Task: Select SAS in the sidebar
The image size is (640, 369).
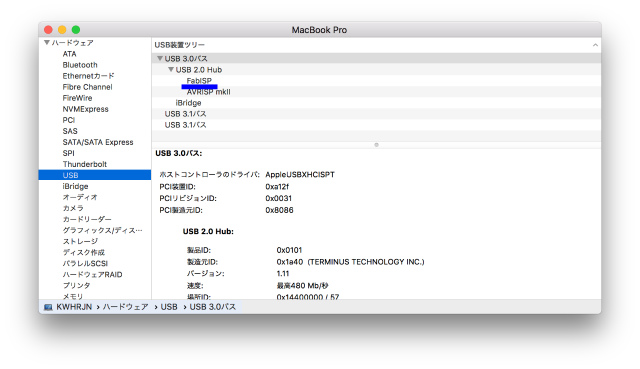Action: coord(70,131)
